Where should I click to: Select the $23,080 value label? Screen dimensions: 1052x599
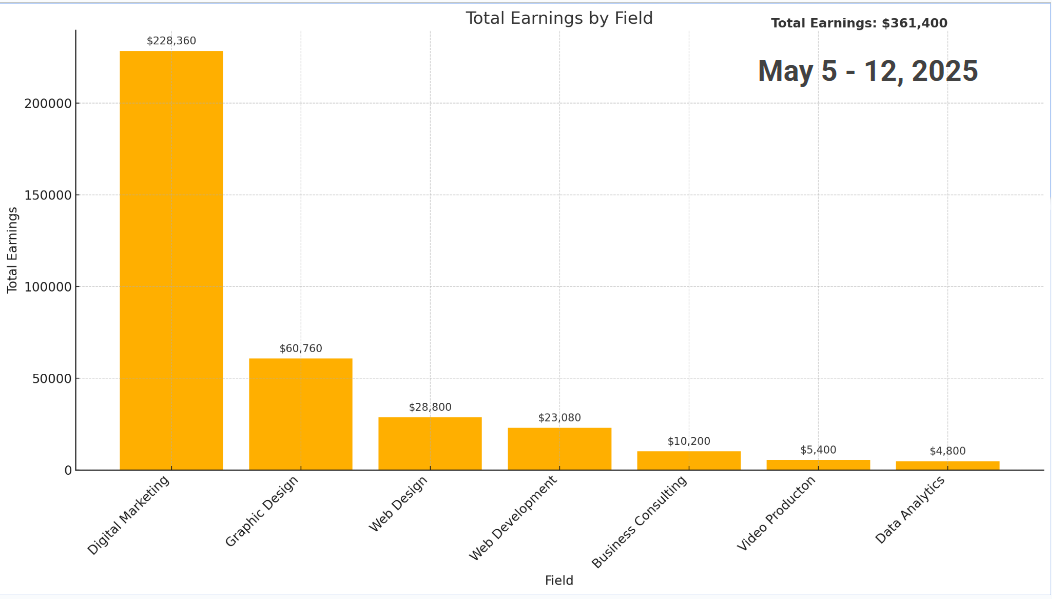[x=560, y=418]
